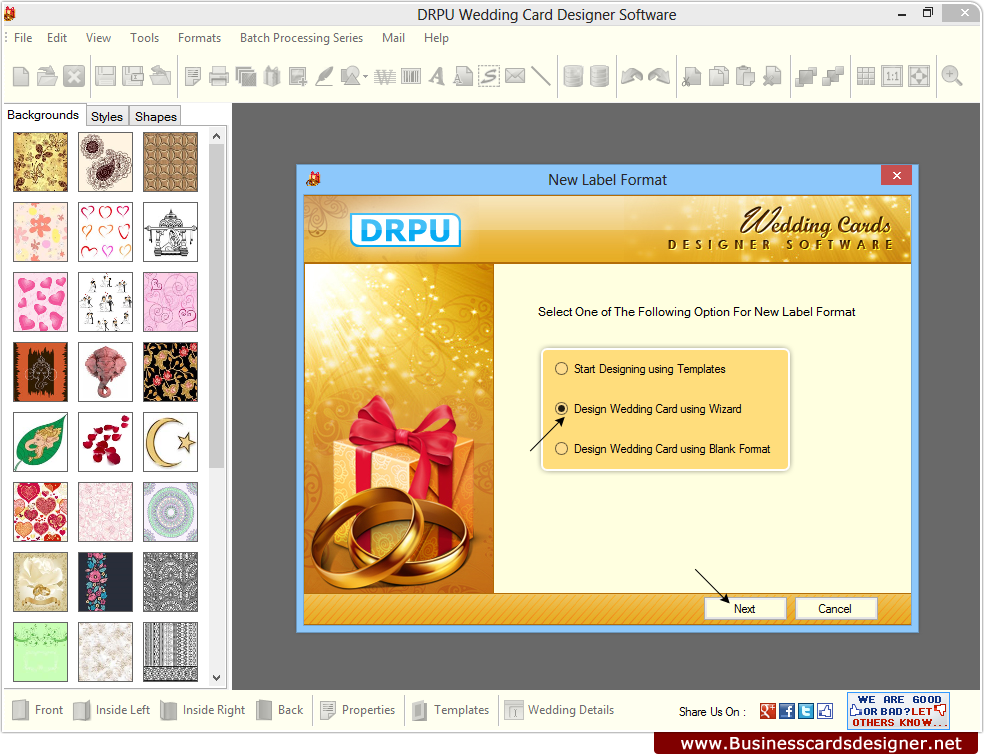The height and width of the screenshot is (754, 984).
Task: Click the Google Plus share icon
Action: tap(767, 711)
